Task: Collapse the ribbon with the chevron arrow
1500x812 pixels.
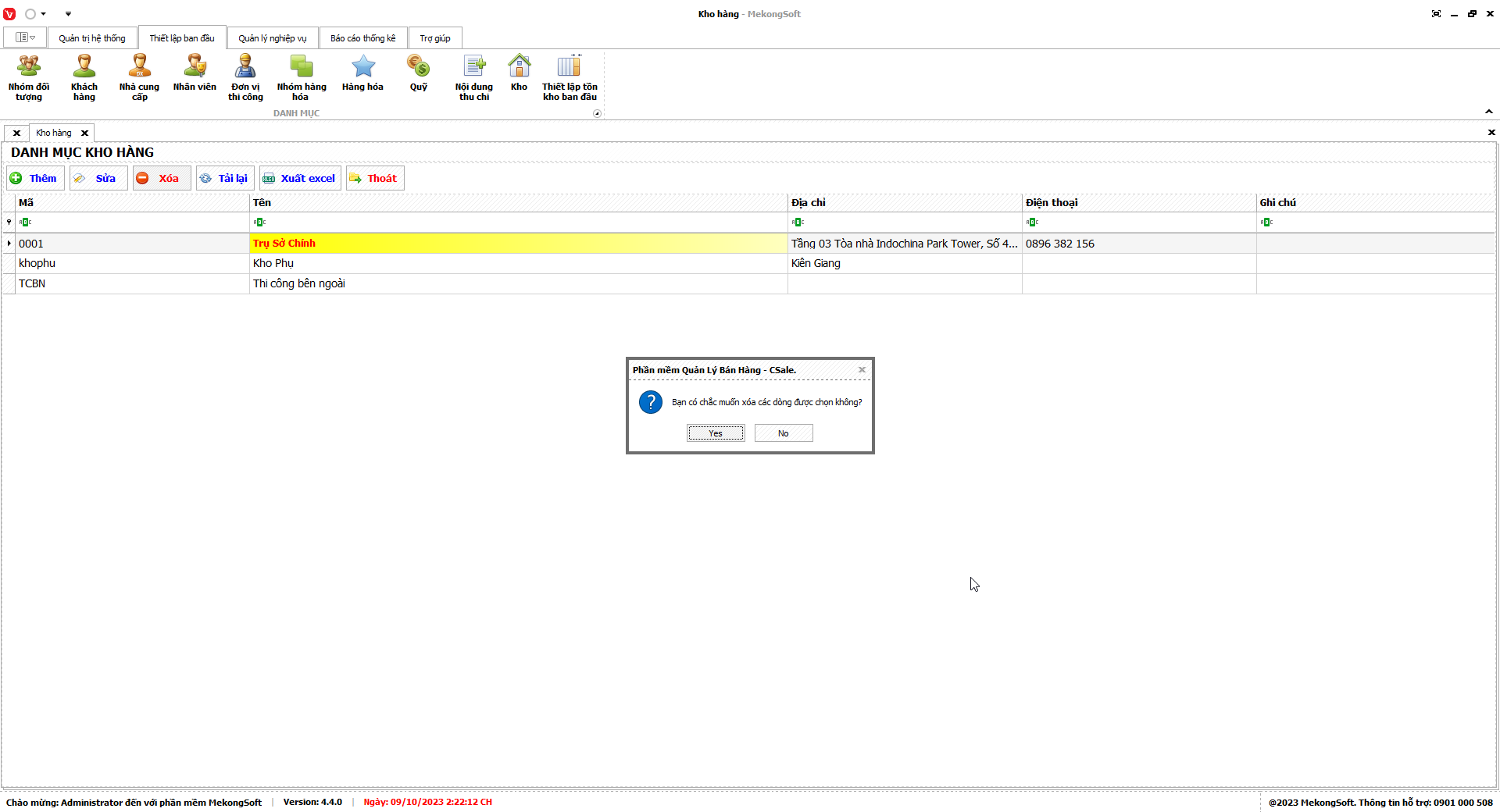Action: pyautogui.click(x=1489, y=112)
